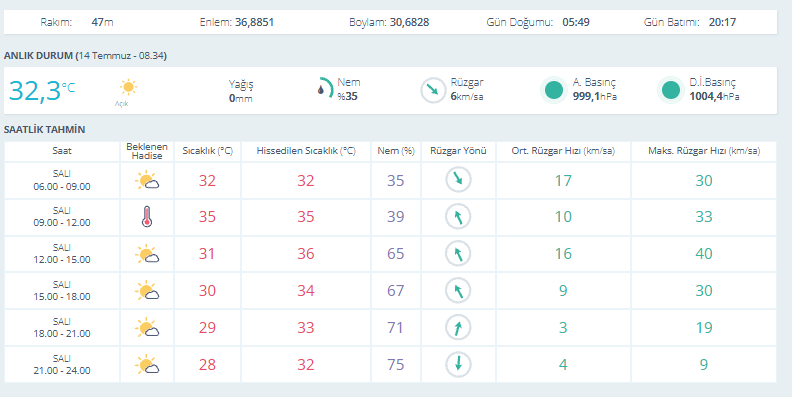
Task: Click the Sıcaklık (°C) column header
Action: [208, 151]
